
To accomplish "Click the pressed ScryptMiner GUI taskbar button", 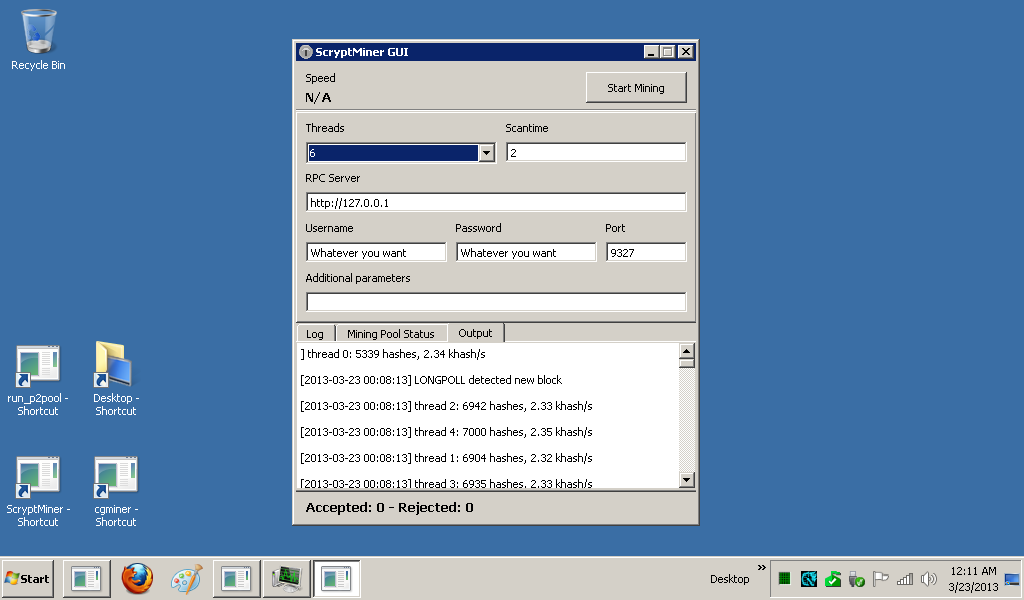I will [336, 578].
